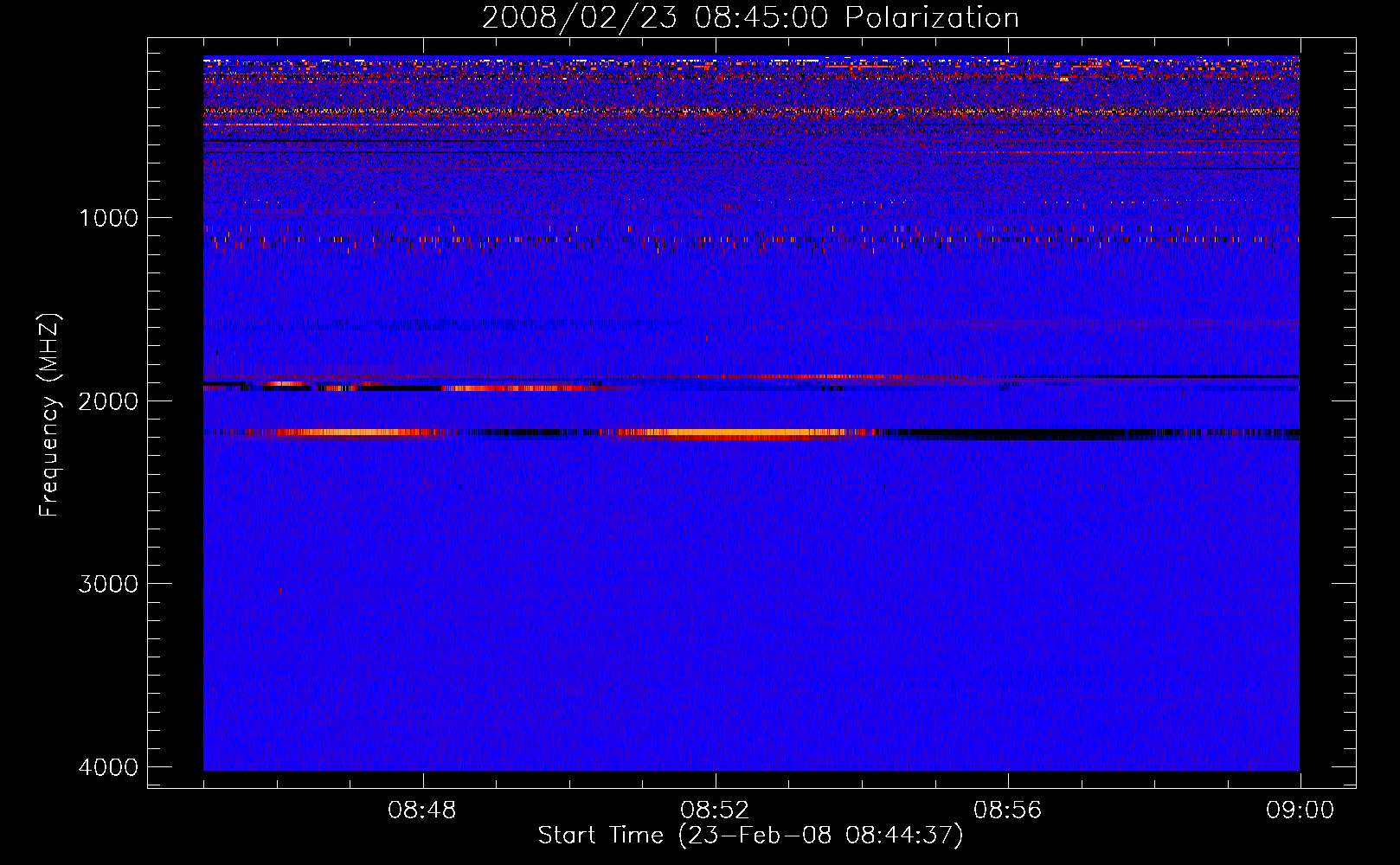Click the plot title "2008/02/23 08:45:00 Polarization"
Screen dimensions: 1400x865
coord(750,18)
